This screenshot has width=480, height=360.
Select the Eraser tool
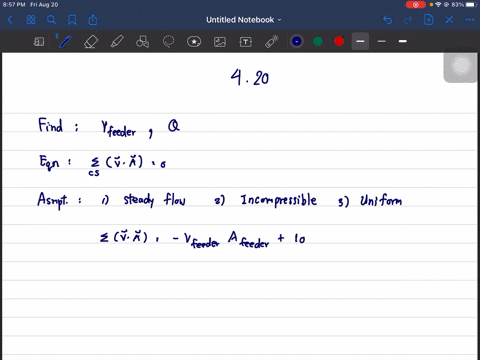(91, 42)
